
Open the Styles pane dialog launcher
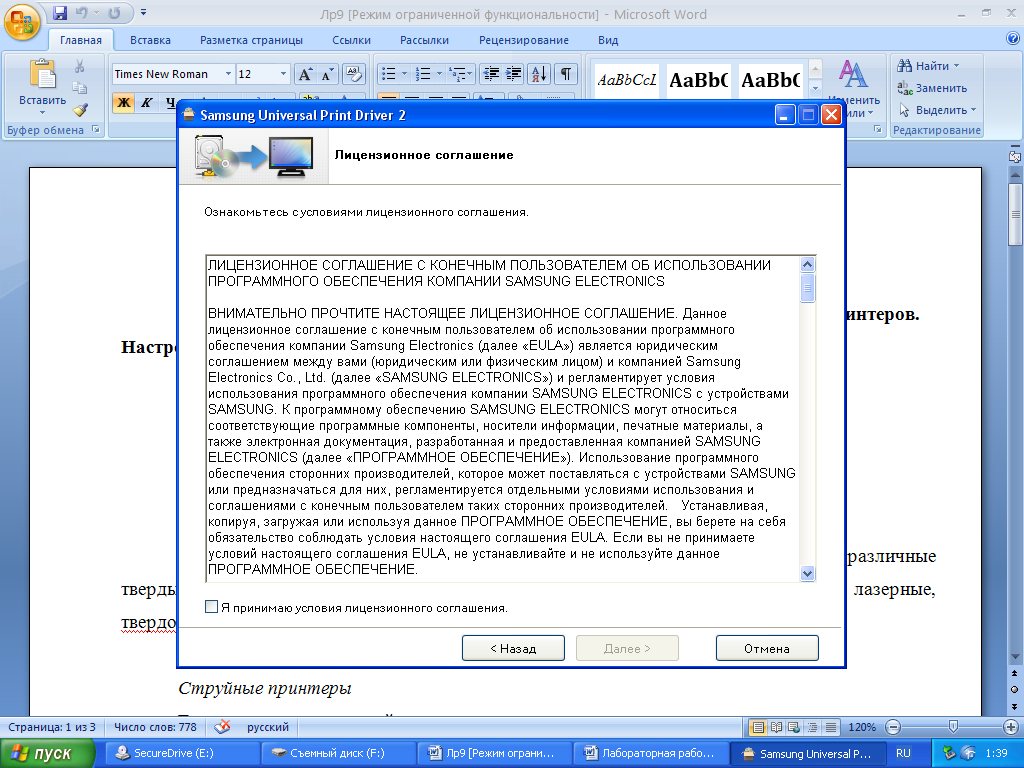pos(878,129)
